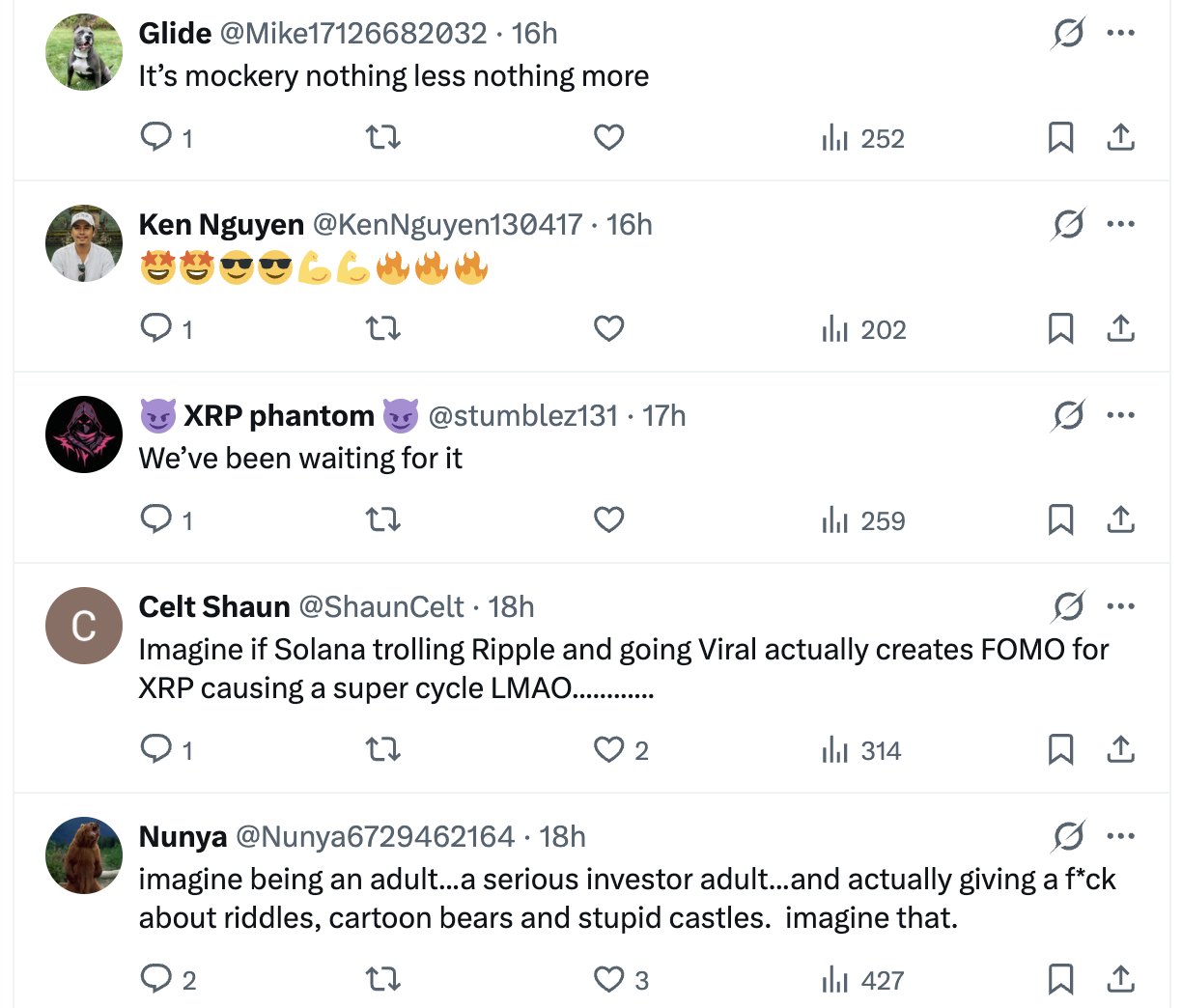The width and height of the screenshot is (1182, 1008).
Task: Retweet Celt Shaun's FOMO tweet
Action: click(382, 749)
